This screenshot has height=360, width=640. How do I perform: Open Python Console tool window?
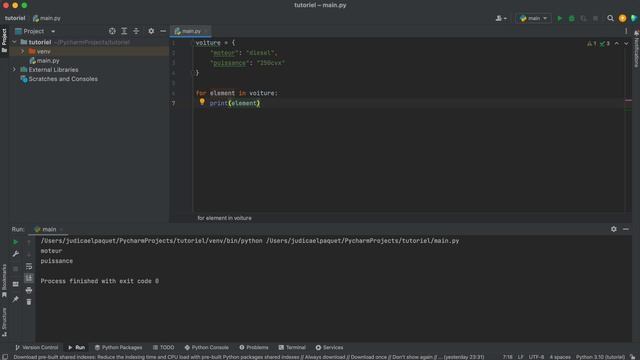(207, 347)
